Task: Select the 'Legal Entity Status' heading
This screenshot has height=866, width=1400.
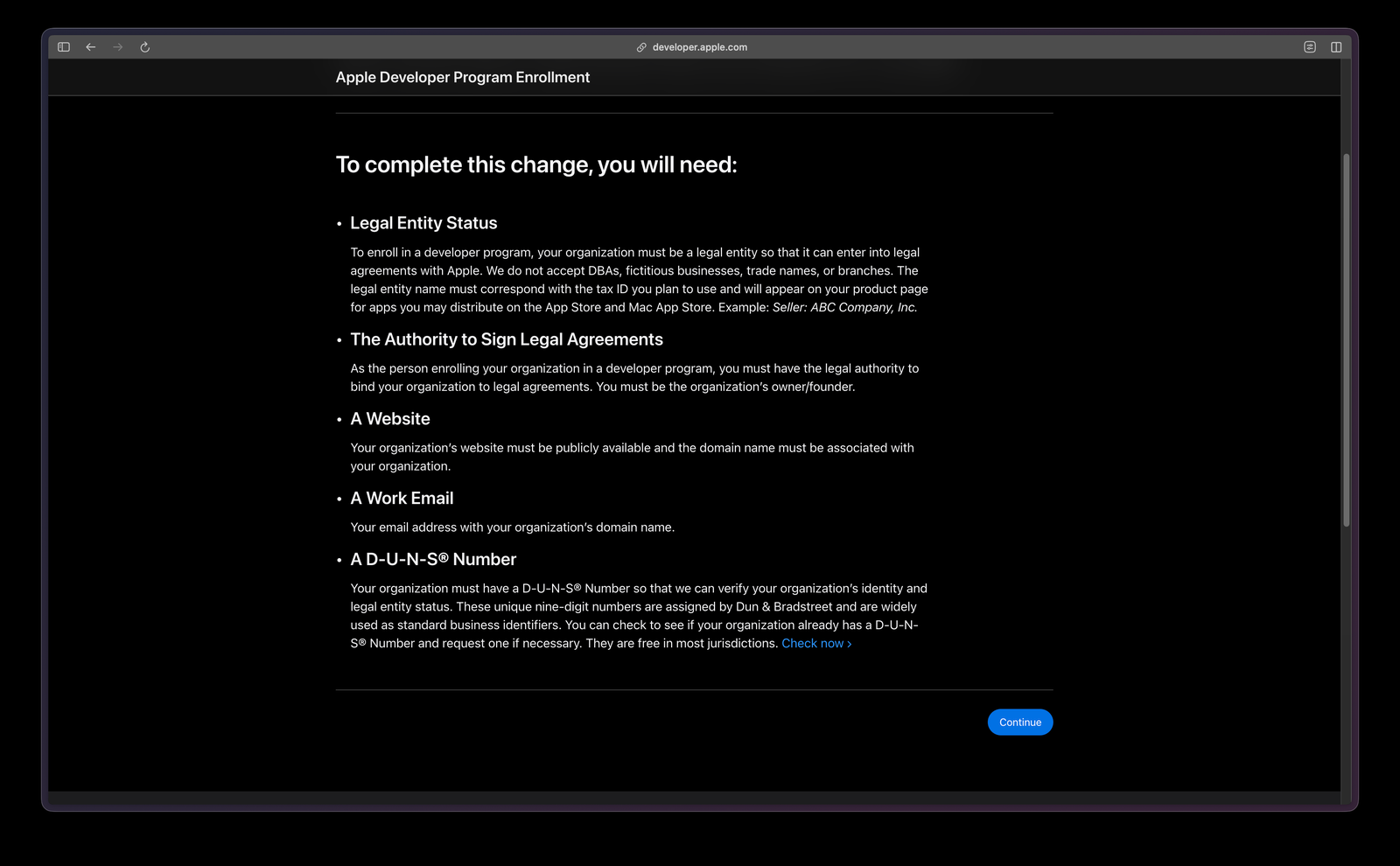Action: [423, 223]
